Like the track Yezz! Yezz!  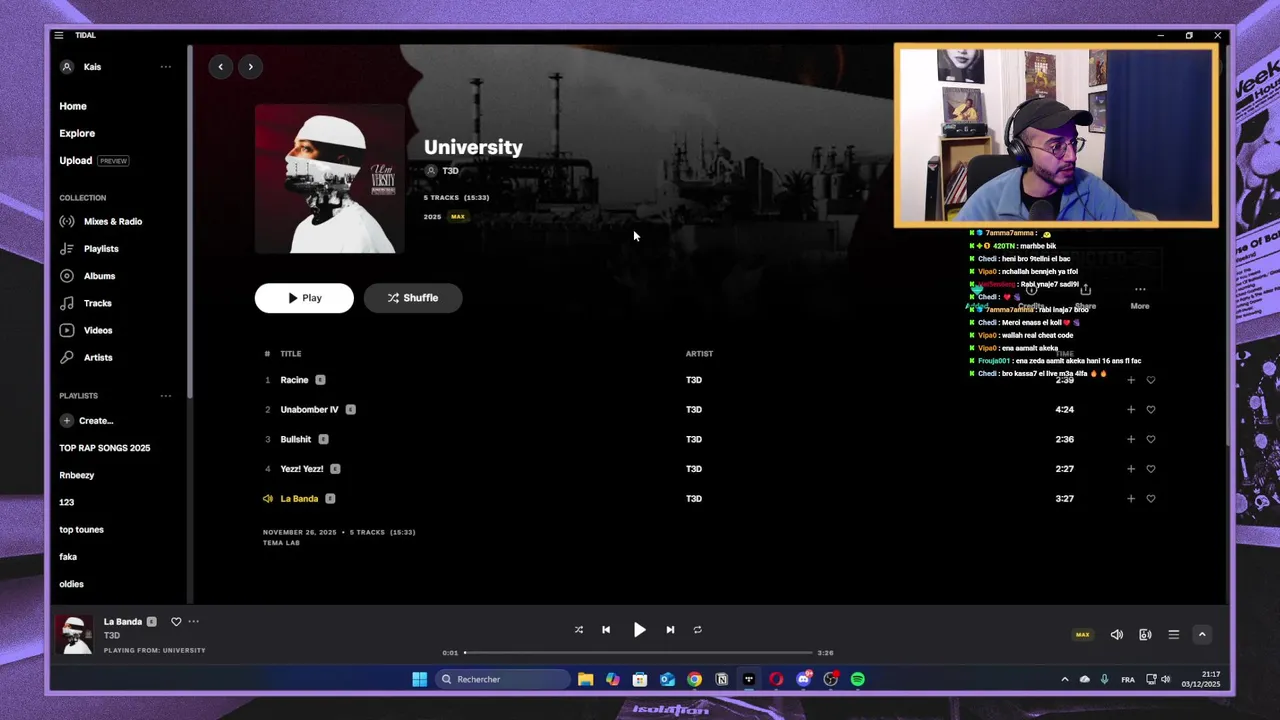(x=1151, y=469)
